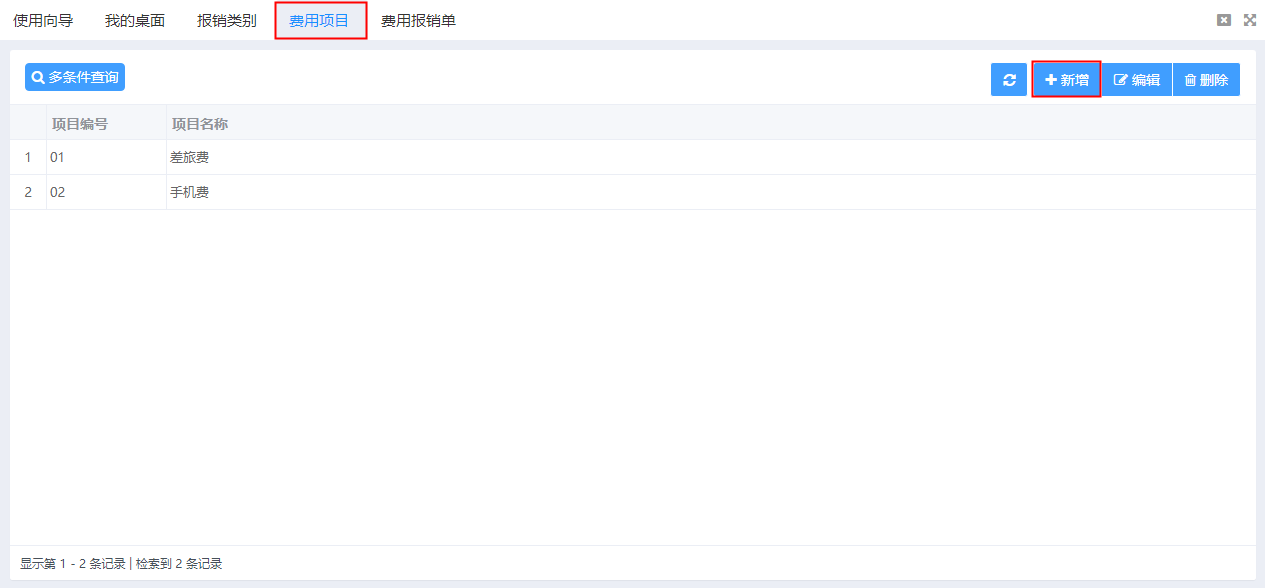Click the refresh icon button
Image resolution: width=1265 pixels, height=588 pixels.
coord(1009,80)
